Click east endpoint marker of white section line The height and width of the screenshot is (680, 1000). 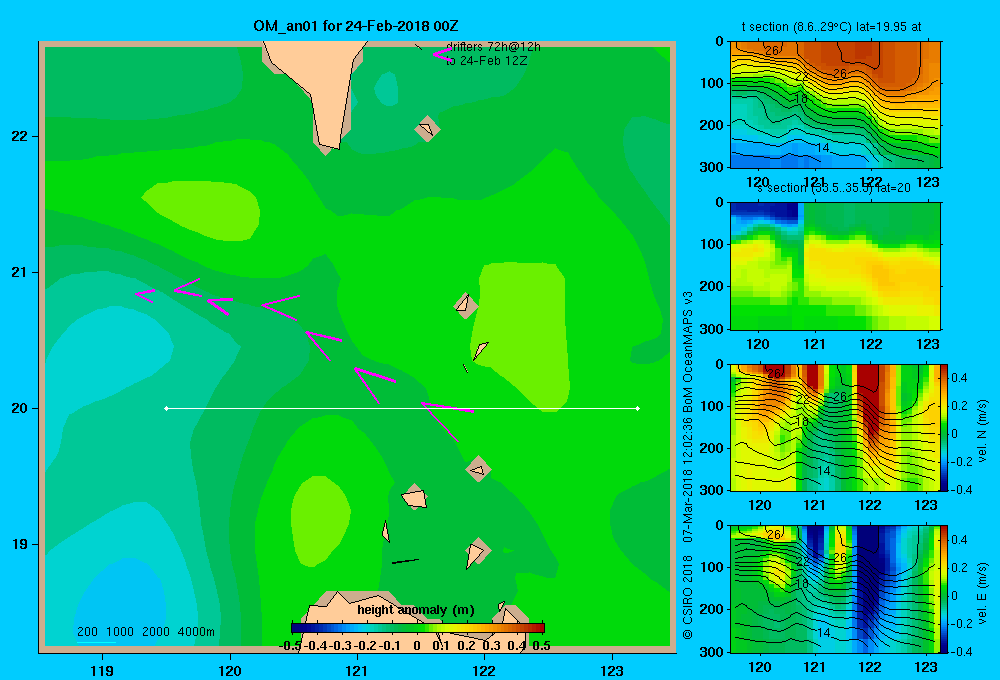tap(638, 408)
